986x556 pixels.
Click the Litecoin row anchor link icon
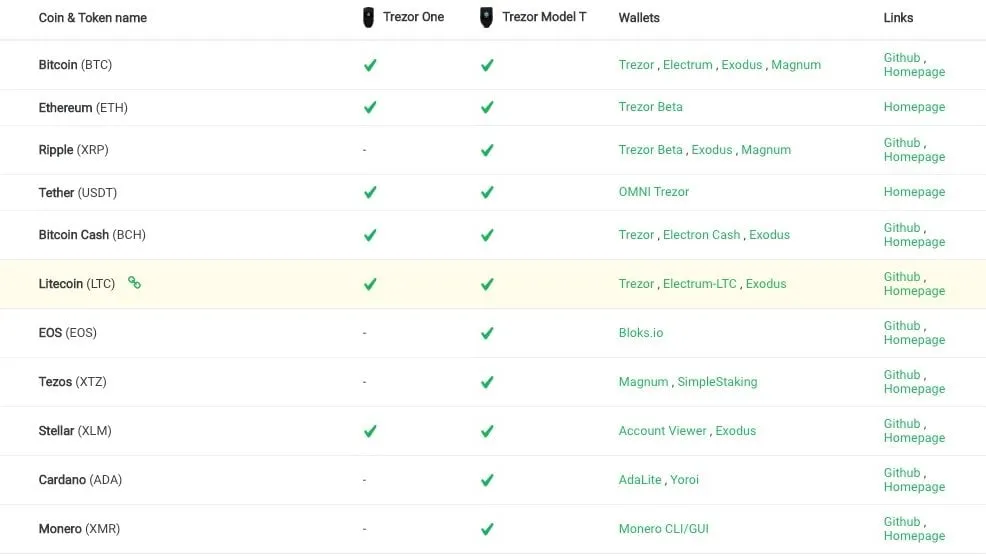pyautogui.click(x=134, y=282)
